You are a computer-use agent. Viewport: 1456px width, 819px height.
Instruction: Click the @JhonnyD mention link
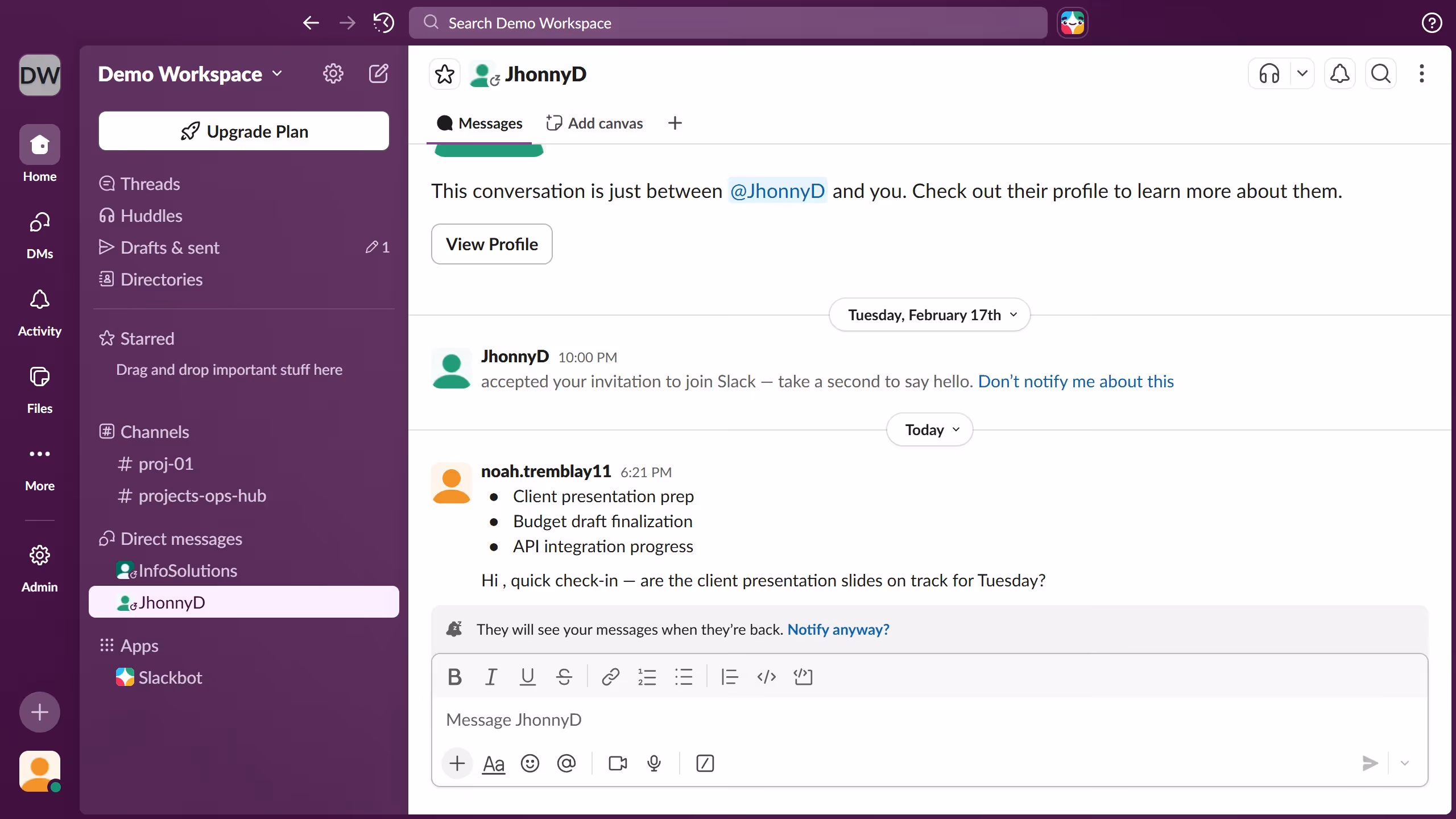pos(777,191)
